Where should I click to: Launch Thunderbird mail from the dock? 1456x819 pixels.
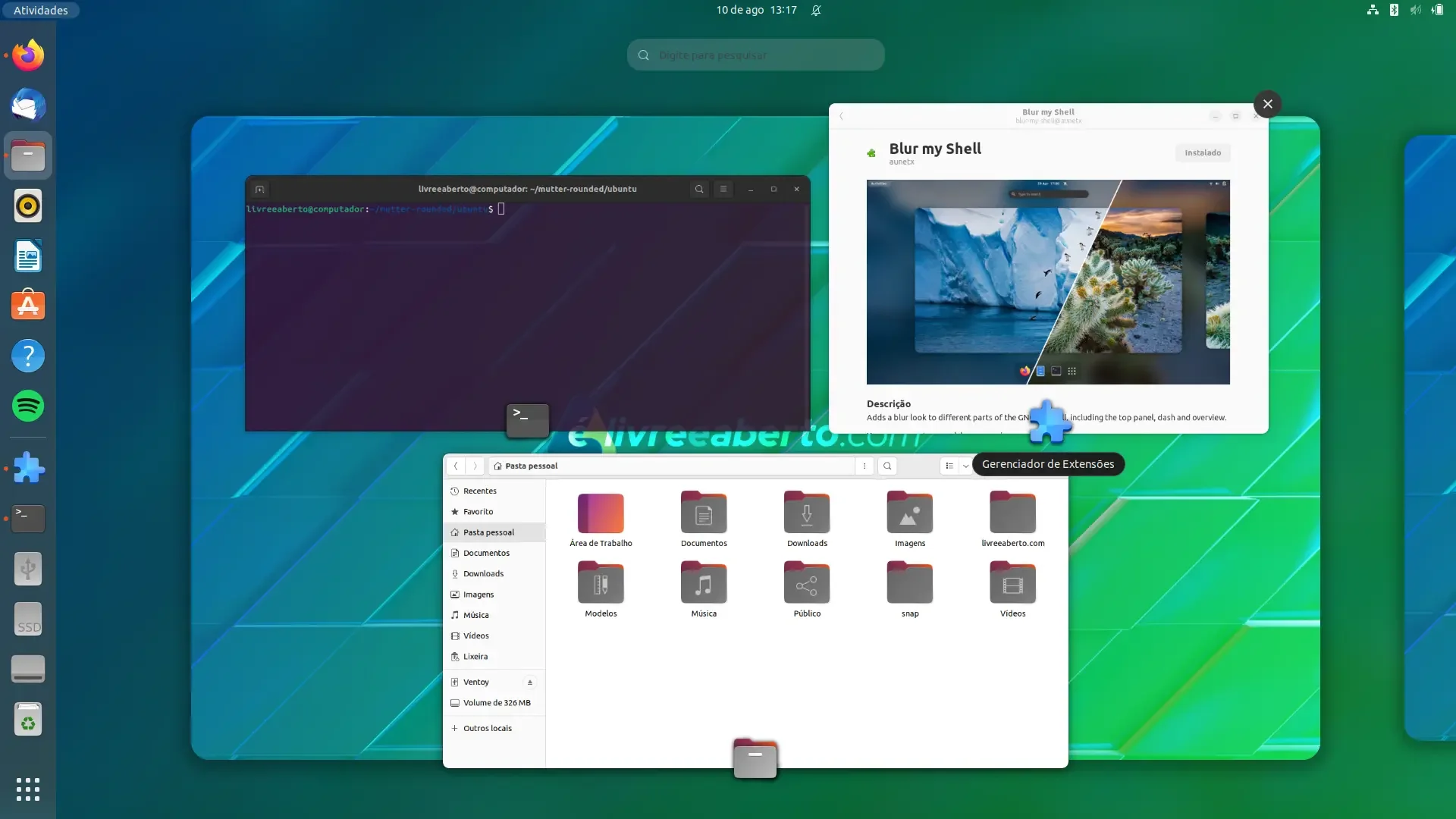[x=28, y=105]
